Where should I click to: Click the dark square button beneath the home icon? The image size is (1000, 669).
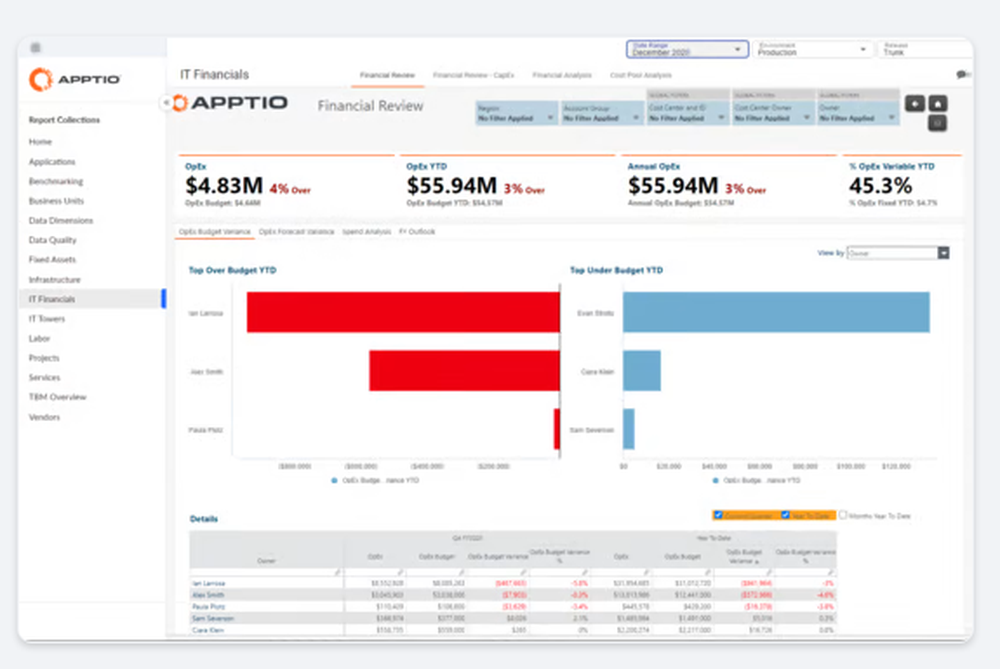point(938,123)
